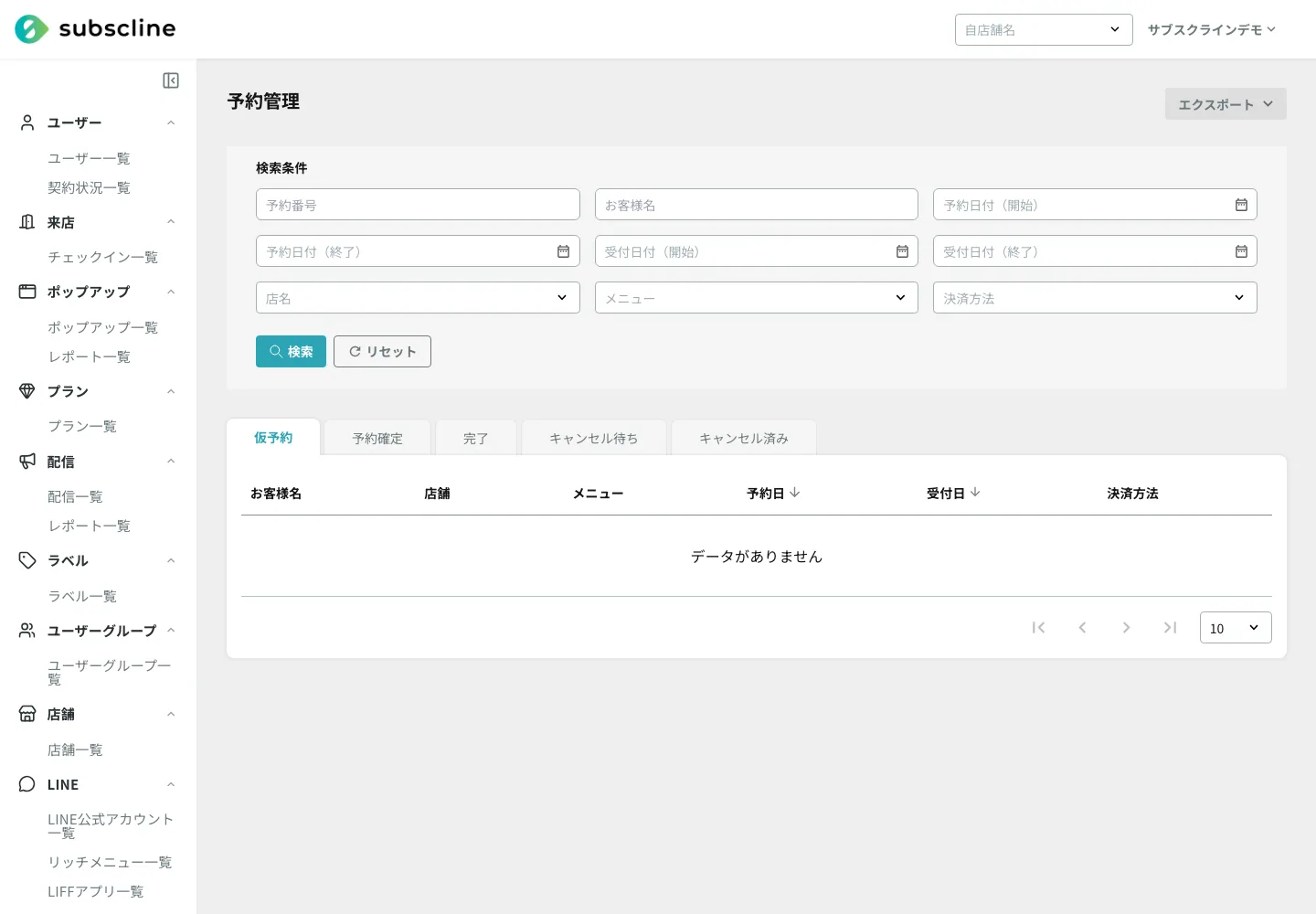Go to next page of results
1316x914 pixels.
(x=1126, y=628)
